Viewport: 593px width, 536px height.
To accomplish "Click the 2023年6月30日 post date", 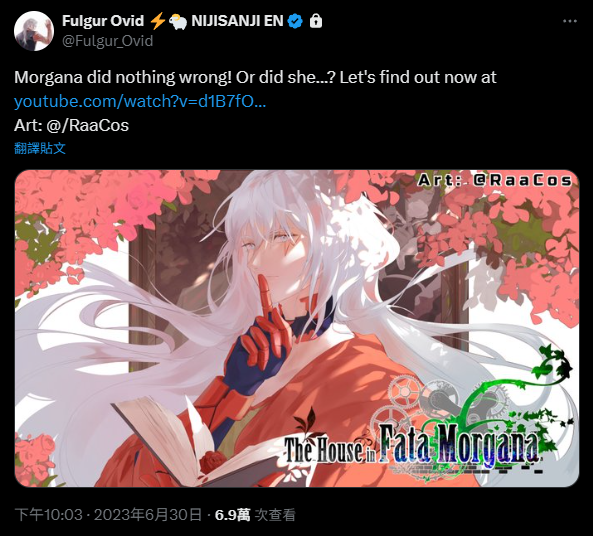I will click(148, 515).
